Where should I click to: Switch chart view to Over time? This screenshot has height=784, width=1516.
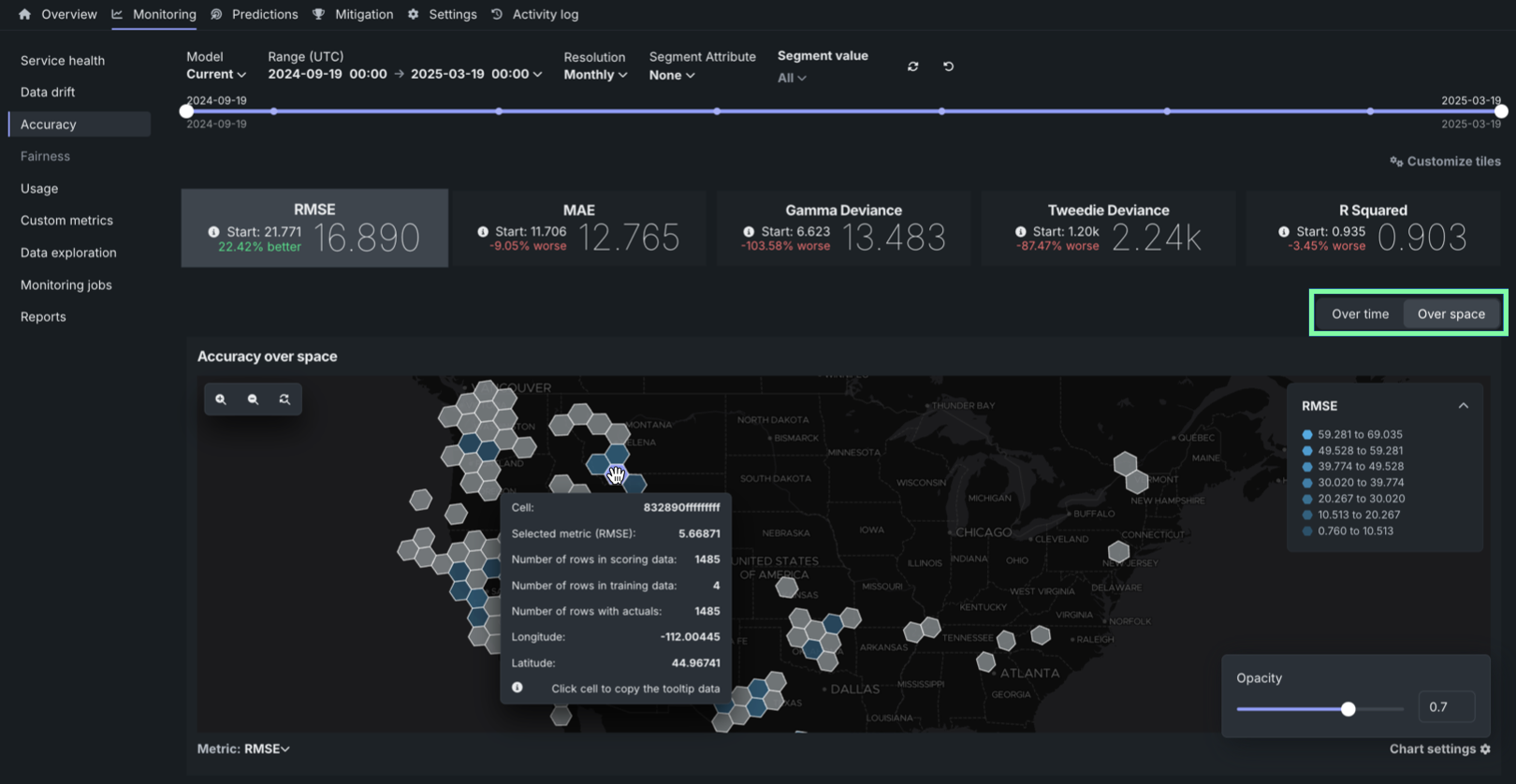1360,314
